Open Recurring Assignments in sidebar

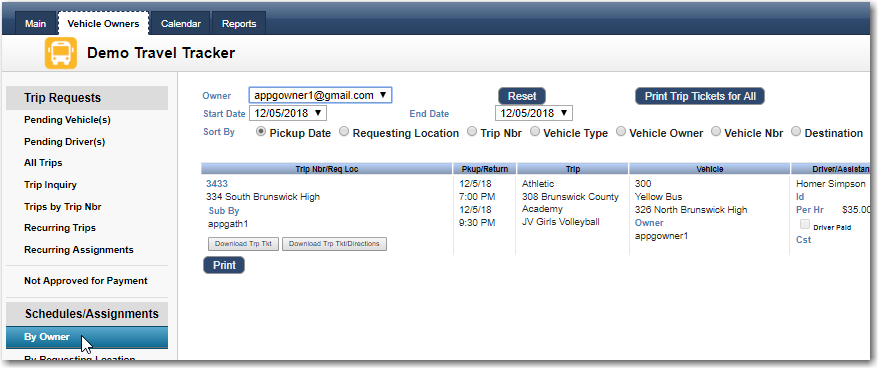[79, 250]
